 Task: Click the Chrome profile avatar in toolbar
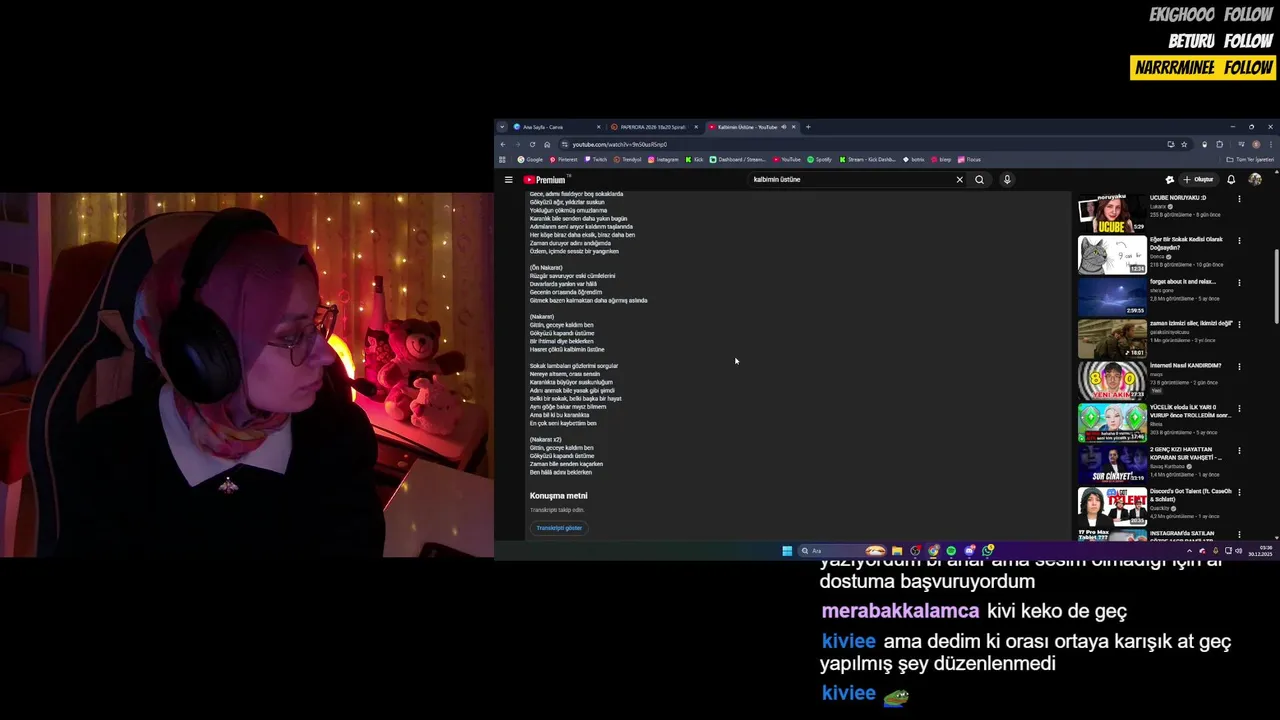click(x=1256, y=144)
